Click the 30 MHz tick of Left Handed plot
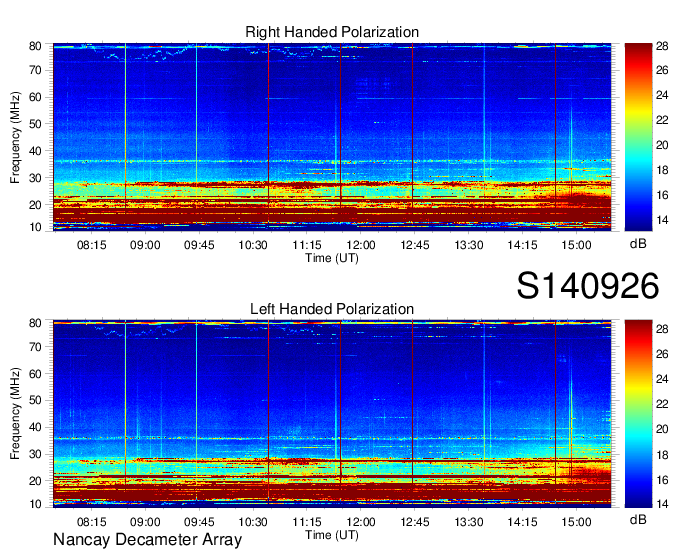 (x=35, y=454)
